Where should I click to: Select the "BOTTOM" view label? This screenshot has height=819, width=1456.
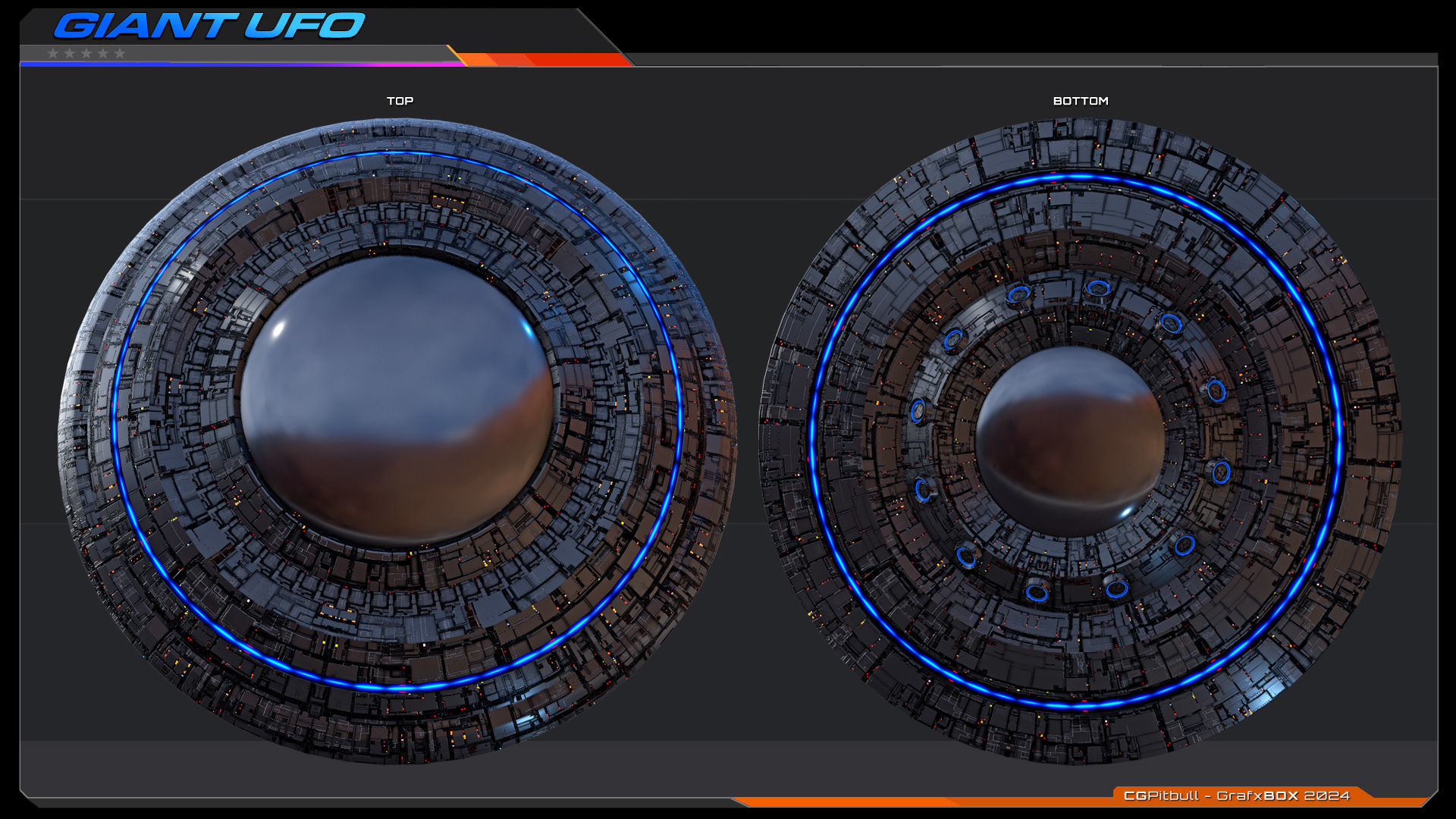click(1081, 101)
